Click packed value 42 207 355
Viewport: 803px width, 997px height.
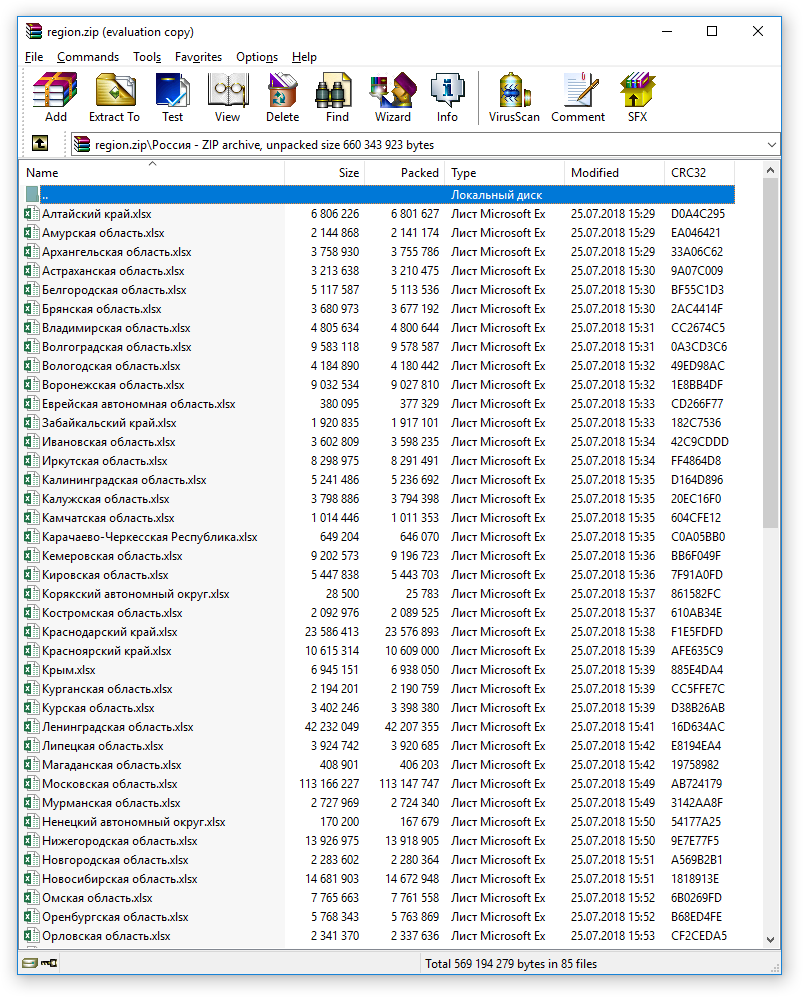coord(412,727)
